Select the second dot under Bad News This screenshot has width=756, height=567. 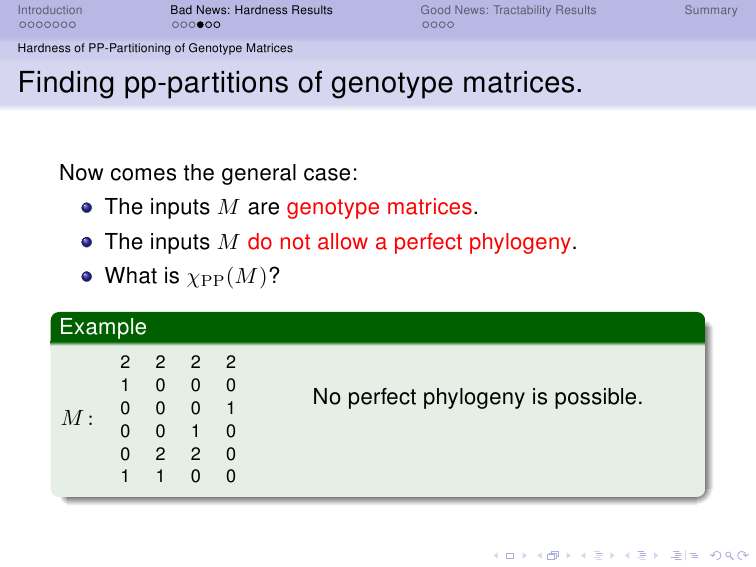tap(184, 25)
